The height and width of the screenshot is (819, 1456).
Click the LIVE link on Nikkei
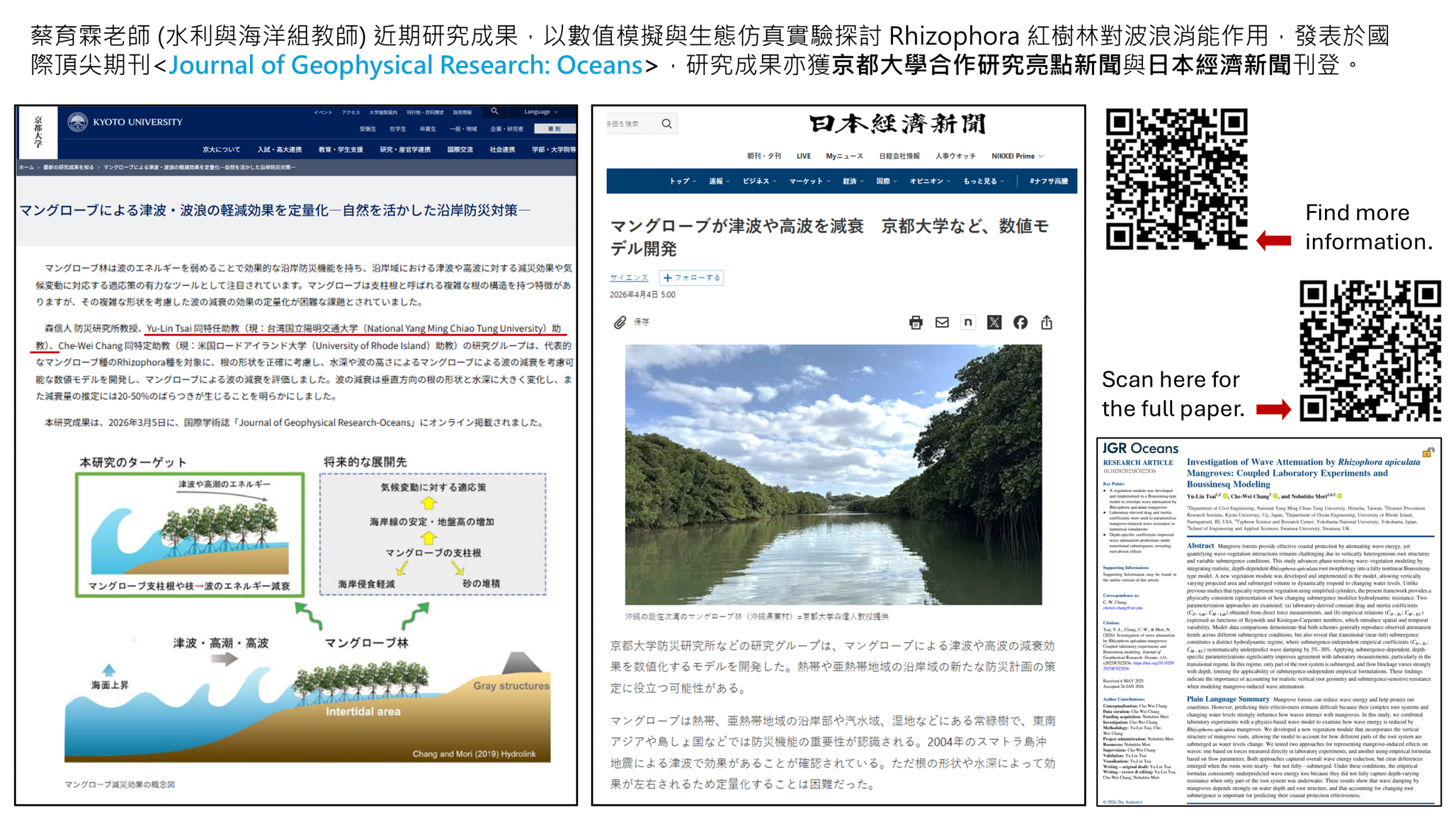[x=803, y=156]
